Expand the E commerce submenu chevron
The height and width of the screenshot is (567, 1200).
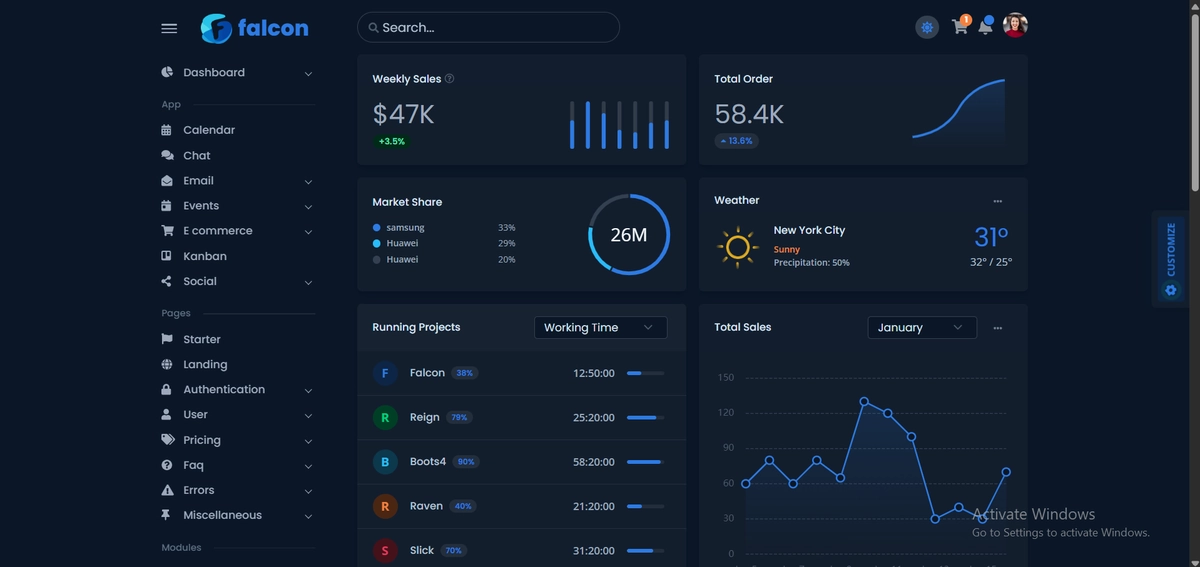coord(308,232)
